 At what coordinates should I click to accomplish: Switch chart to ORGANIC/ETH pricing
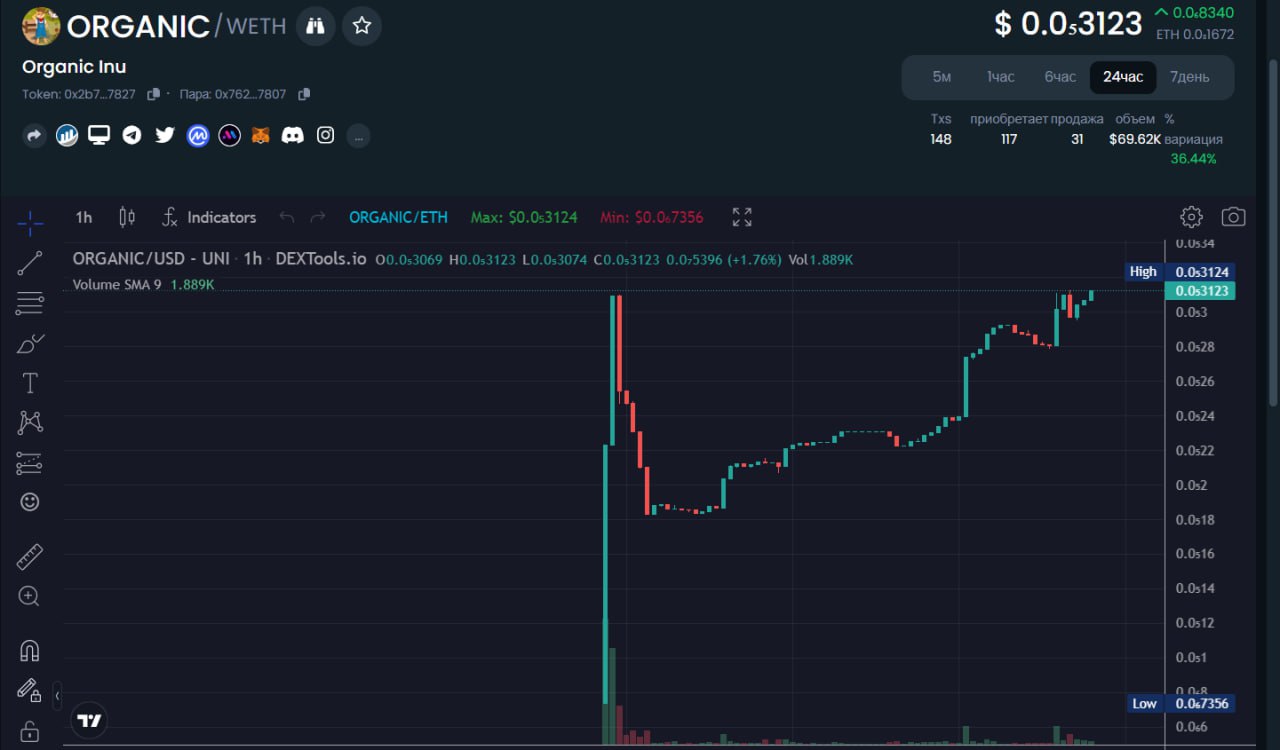(x=398, y=217)
